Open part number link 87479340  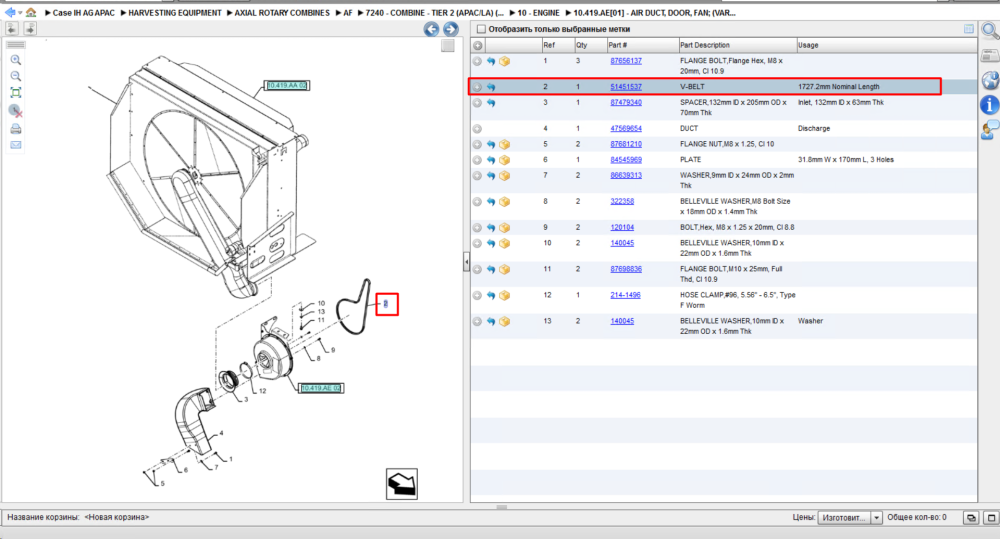[626, 103]
